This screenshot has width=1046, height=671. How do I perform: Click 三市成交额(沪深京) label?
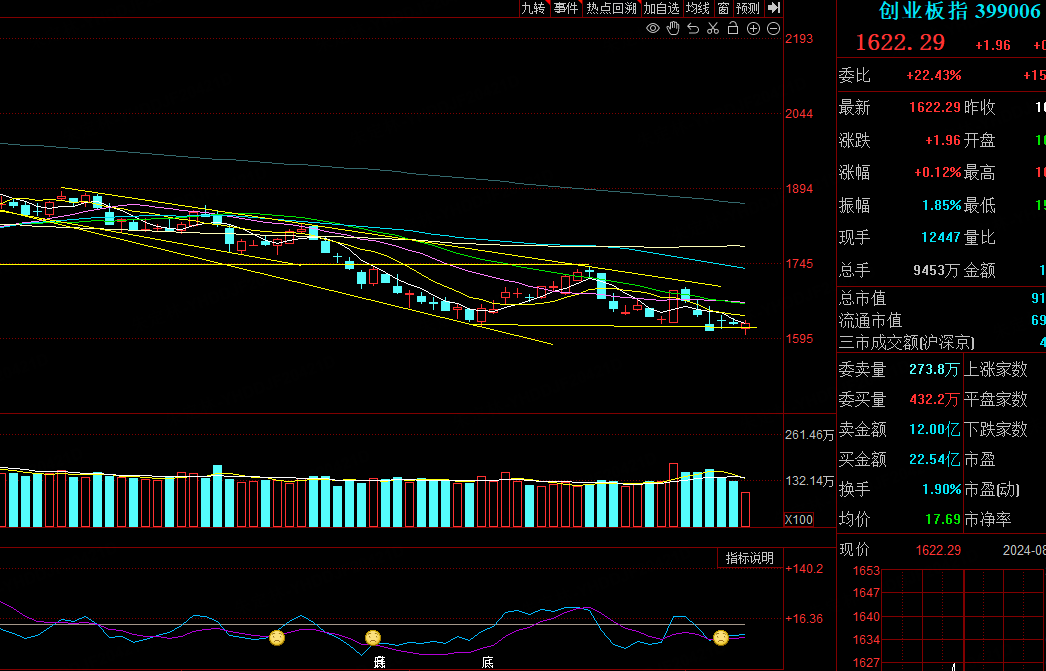[906, 343]
